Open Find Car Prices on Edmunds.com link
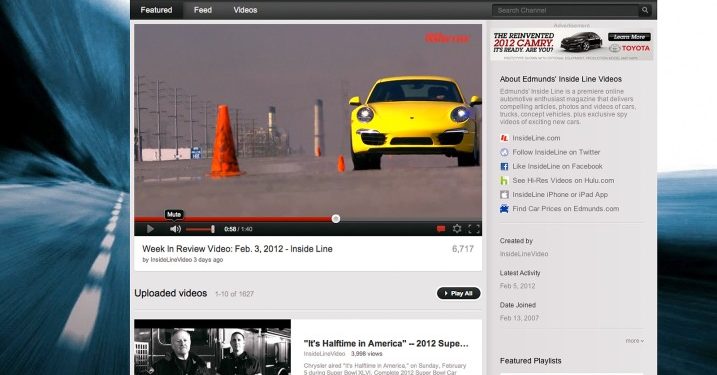 click(x=566, y=209)
